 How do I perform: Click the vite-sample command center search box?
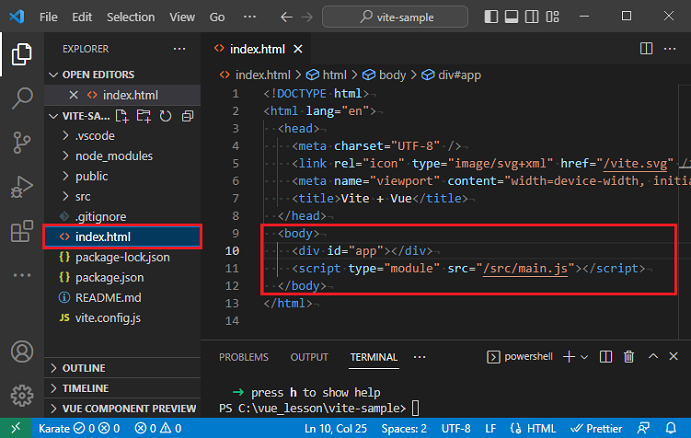[395, 17]
